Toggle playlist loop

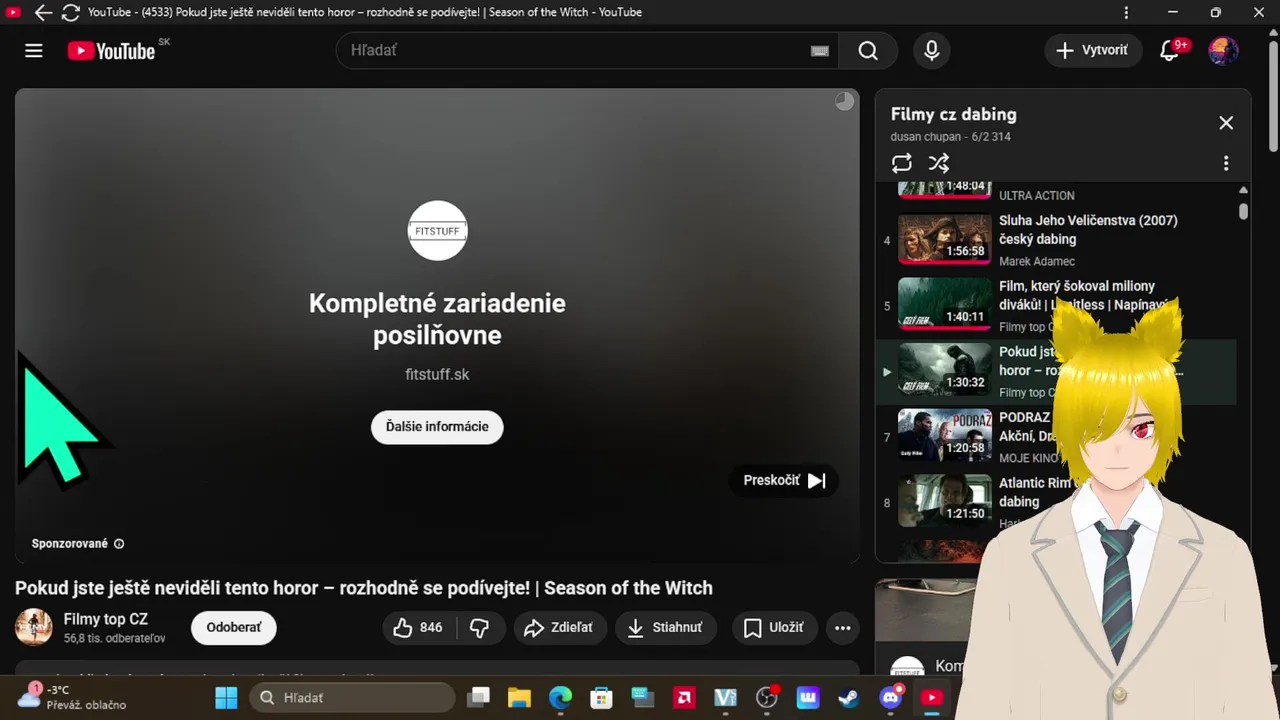[902, 163]
